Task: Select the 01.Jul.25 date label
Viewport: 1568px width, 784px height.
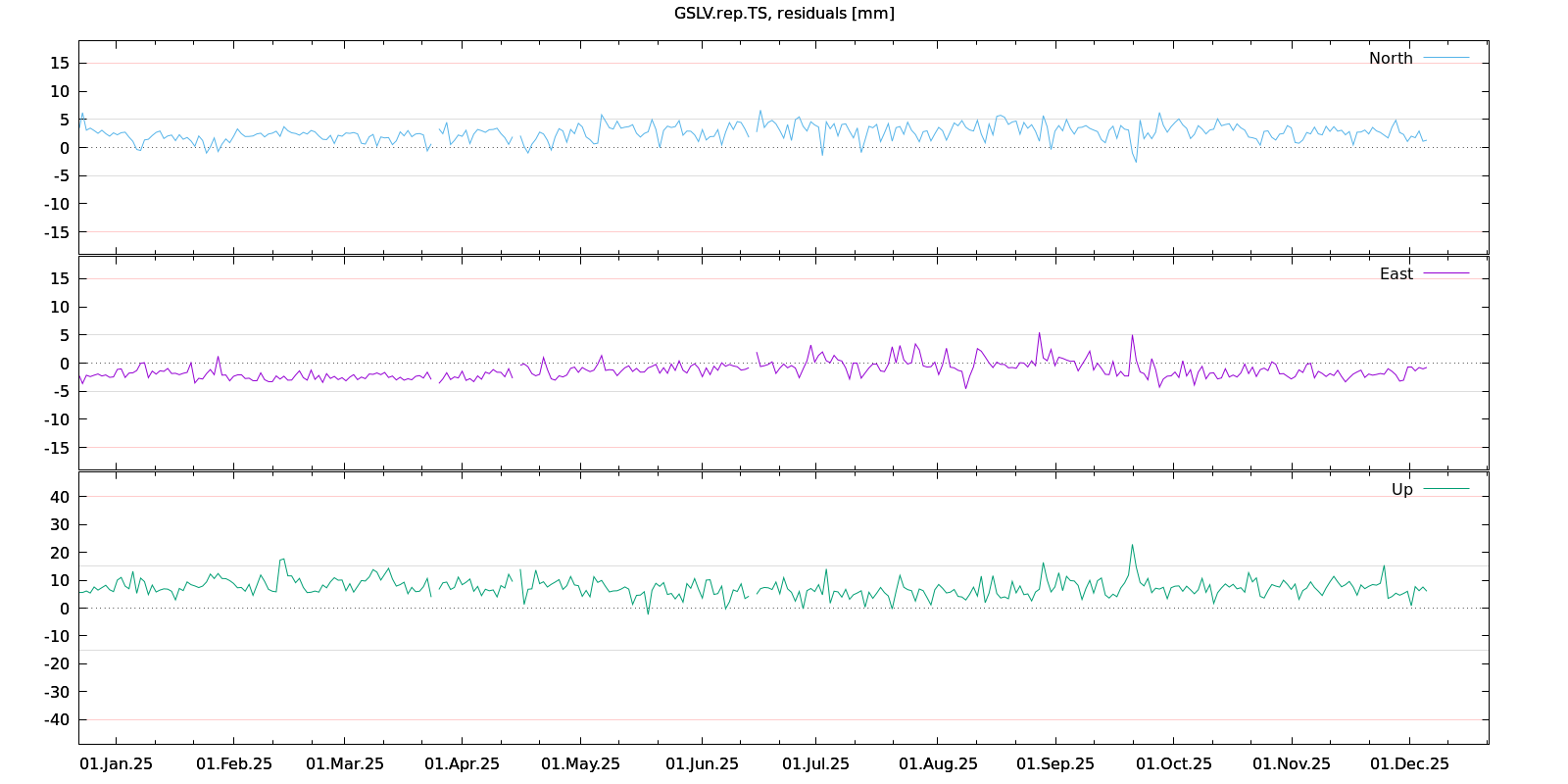Action: [815, 764]
